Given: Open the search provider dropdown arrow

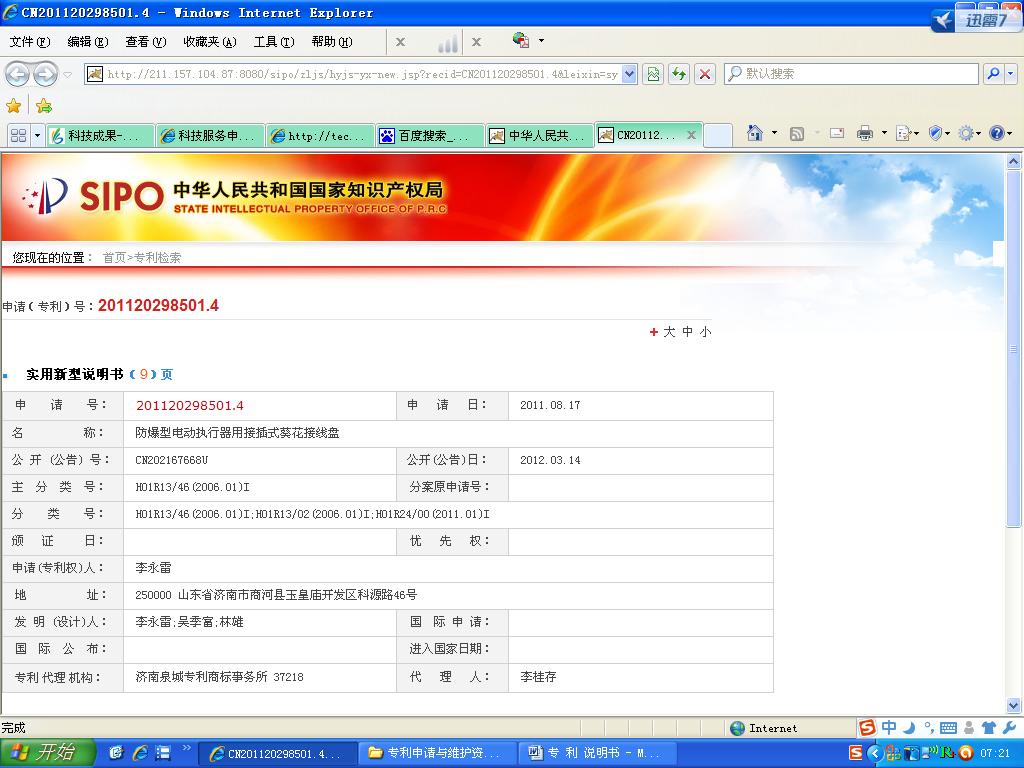Looking at the screenshot, I should 1010,74.
